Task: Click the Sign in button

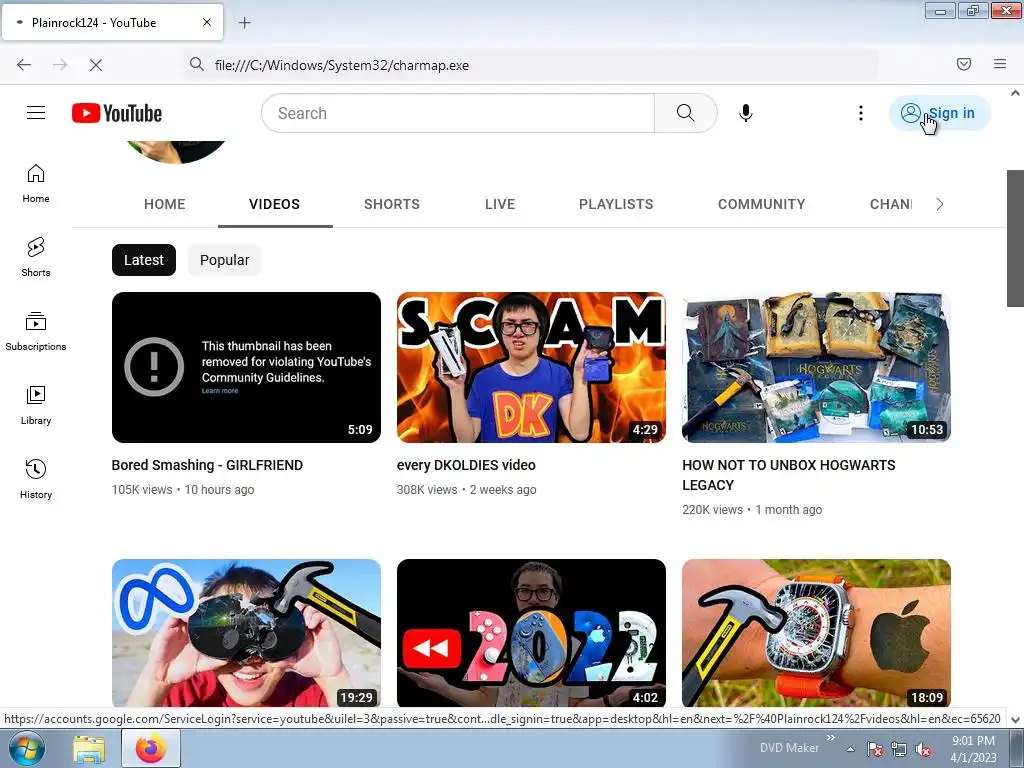Action: click(939, 113)
